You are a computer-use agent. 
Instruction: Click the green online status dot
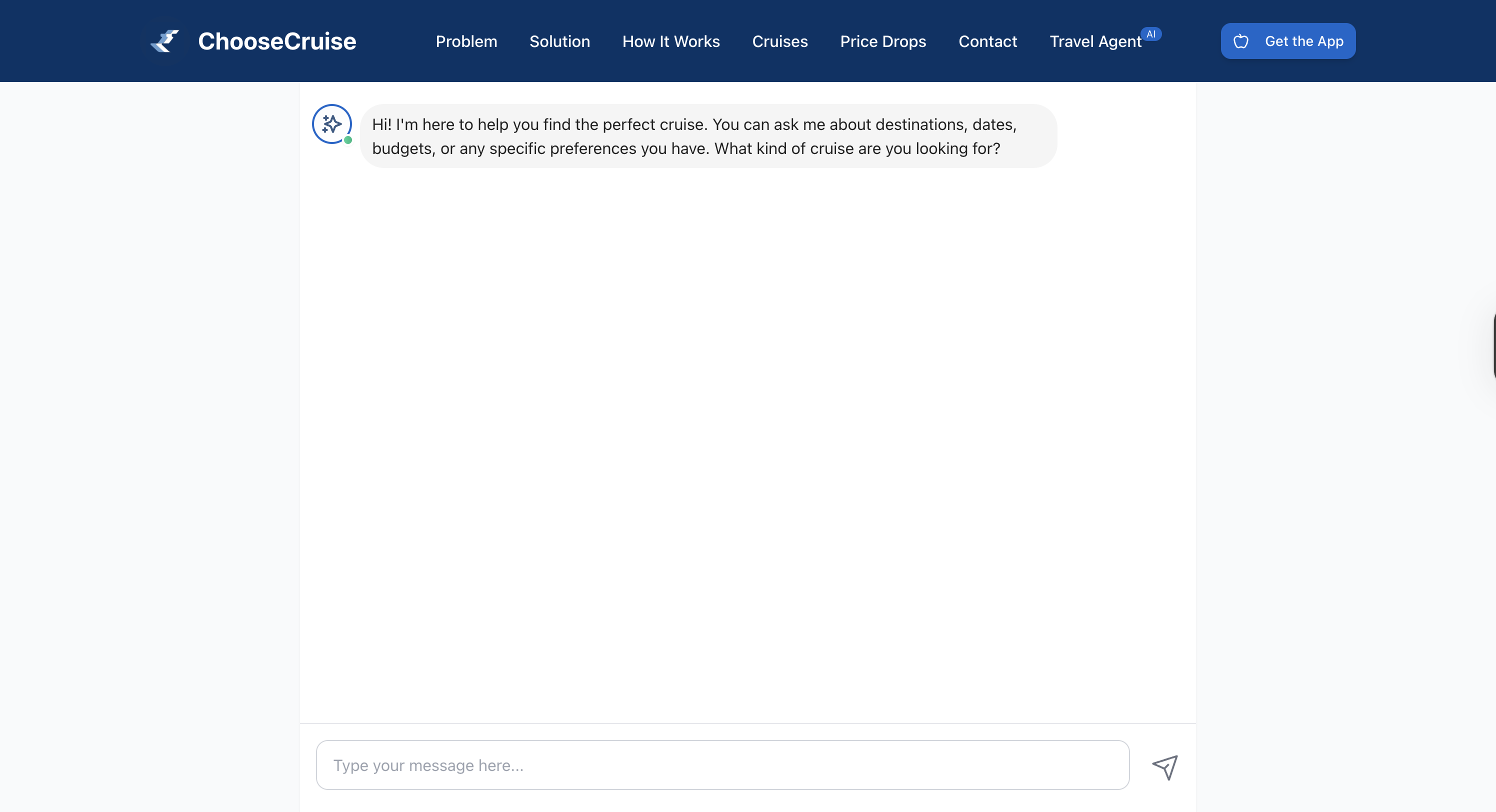[x=348, y=140]
